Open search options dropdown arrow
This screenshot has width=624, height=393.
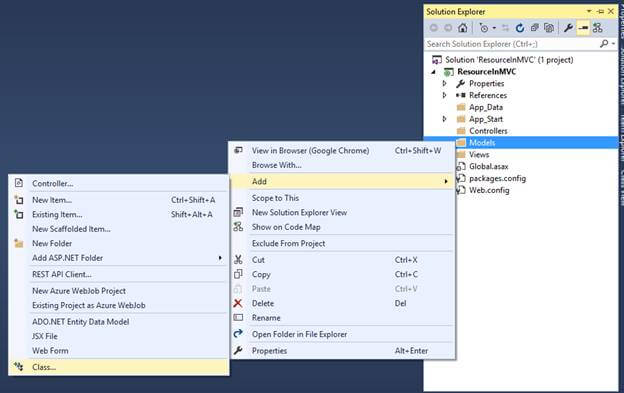point(613,44)
